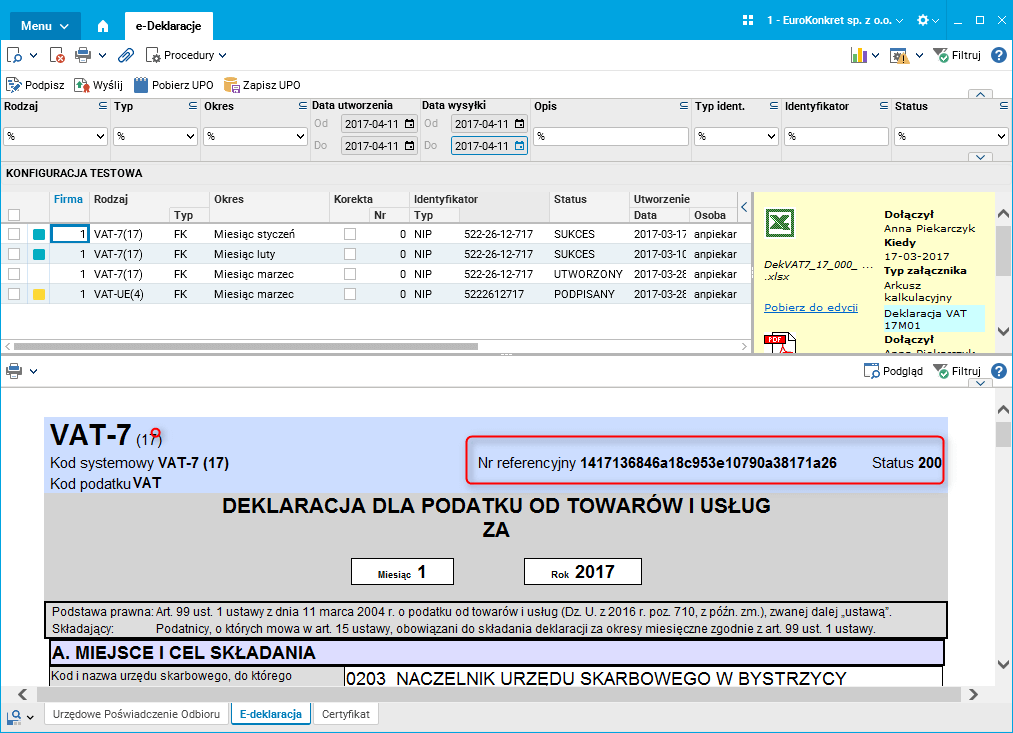Open help in the lower pane toolbar

pyautogui.click(x=999, y=371)
